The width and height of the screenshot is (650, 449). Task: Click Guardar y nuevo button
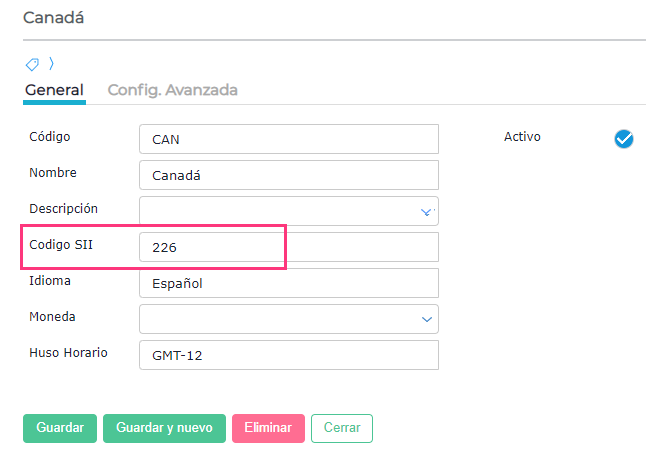[x=164, y=428]
